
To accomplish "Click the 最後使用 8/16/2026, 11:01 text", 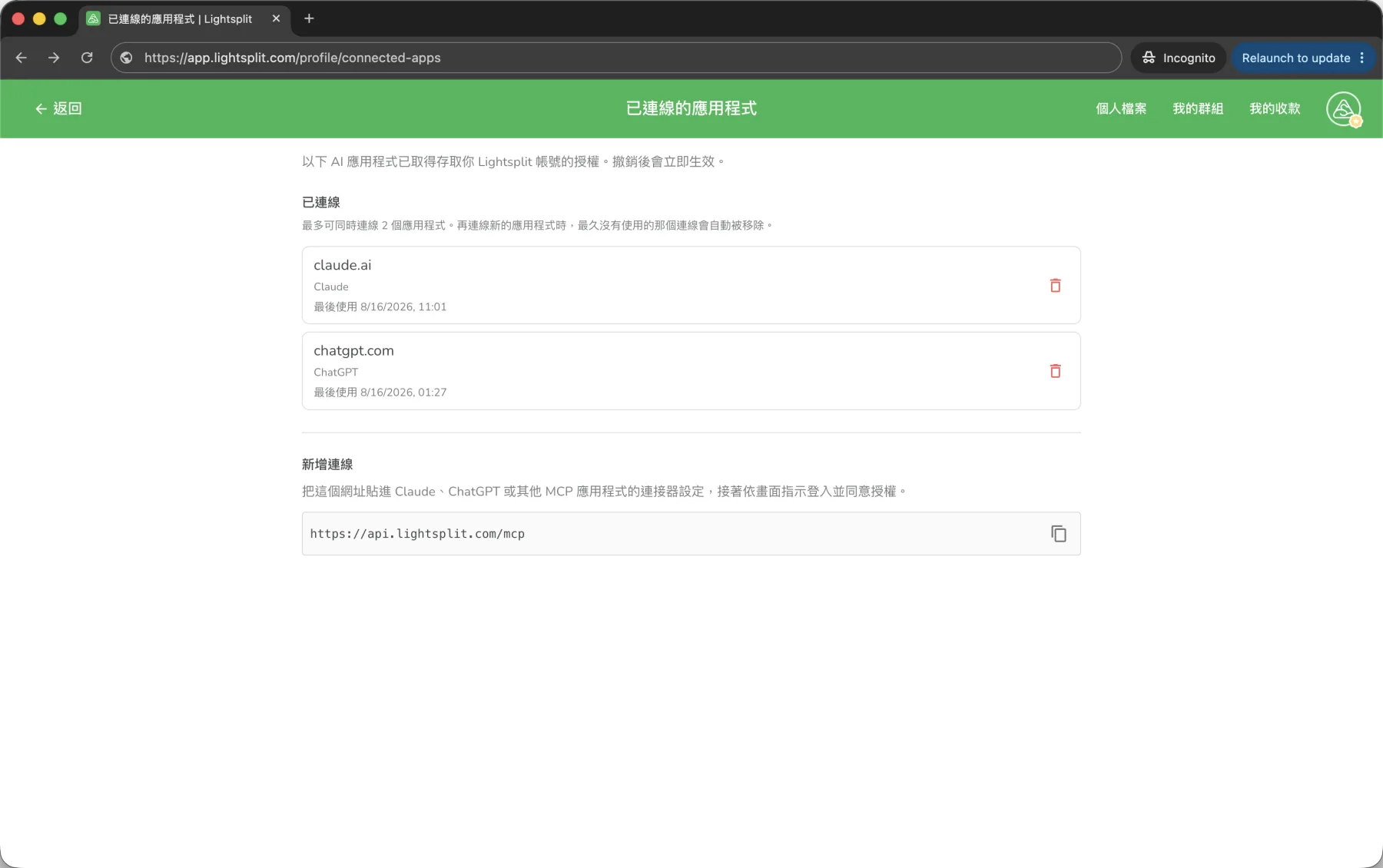I will tap(380, 306).
